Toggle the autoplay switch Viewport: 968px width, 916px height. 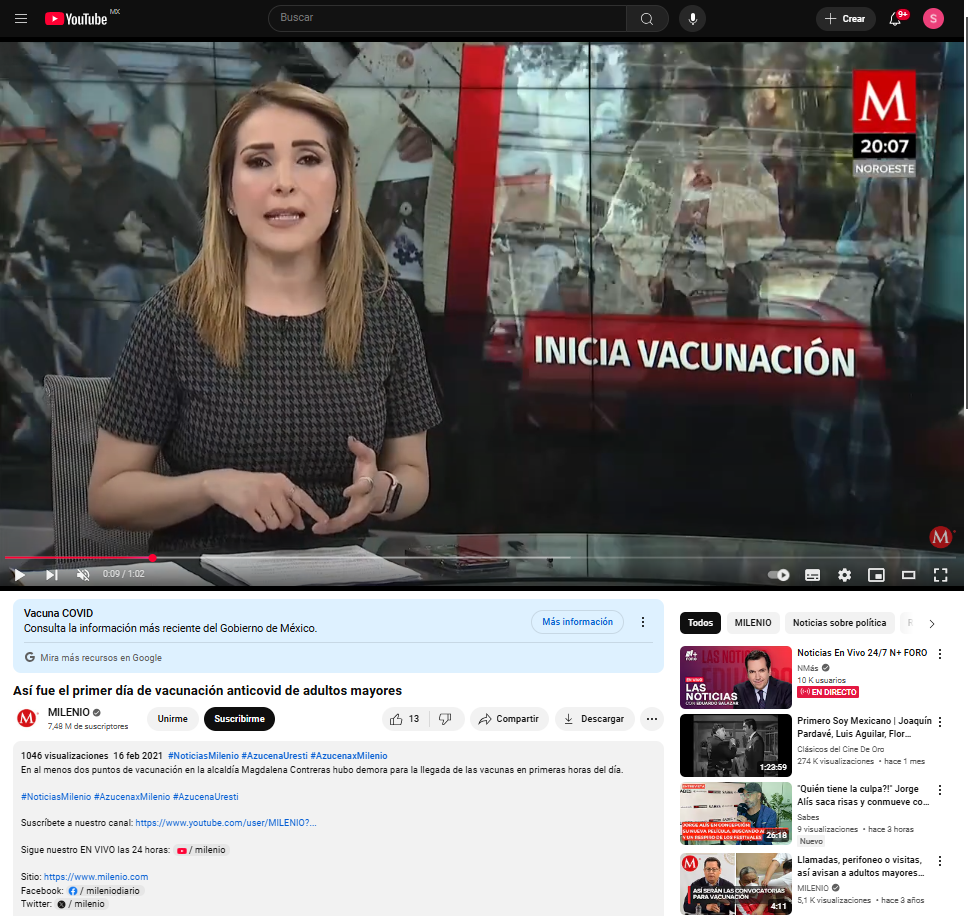click(x=779, y=575)
